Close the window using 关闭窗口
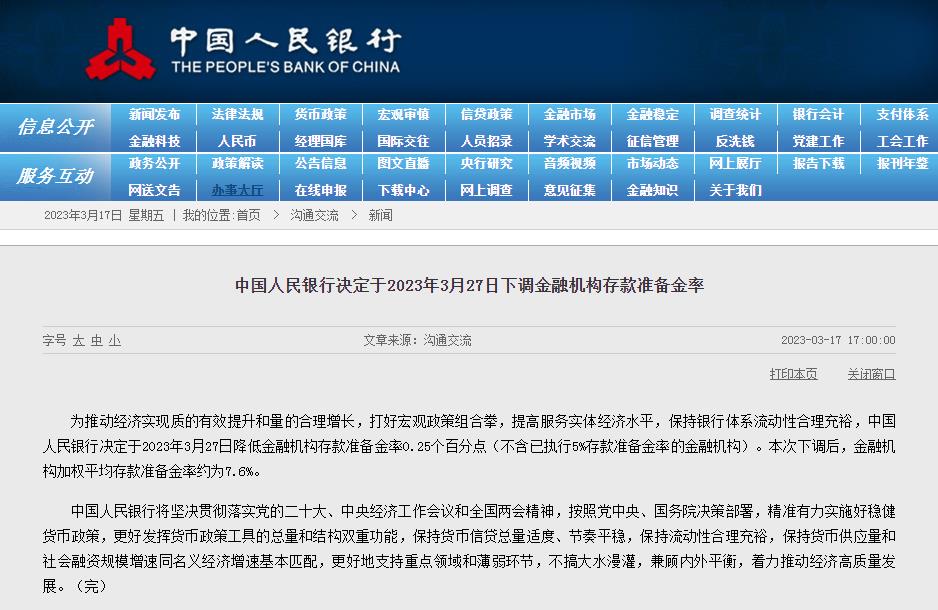The width and height of the screenshot is (938, 610). pyautogui.click(x=871, y=374)
